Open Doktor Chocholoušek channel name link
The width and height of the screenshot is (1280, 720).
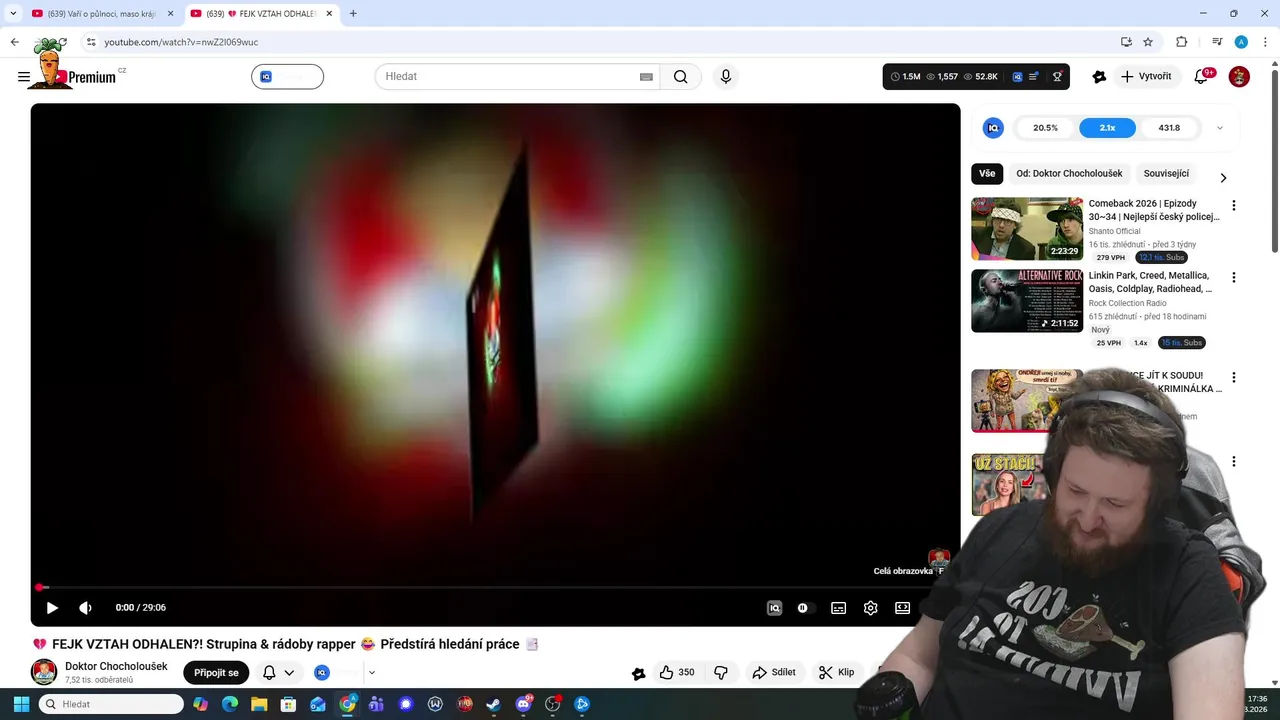point(116,666)
